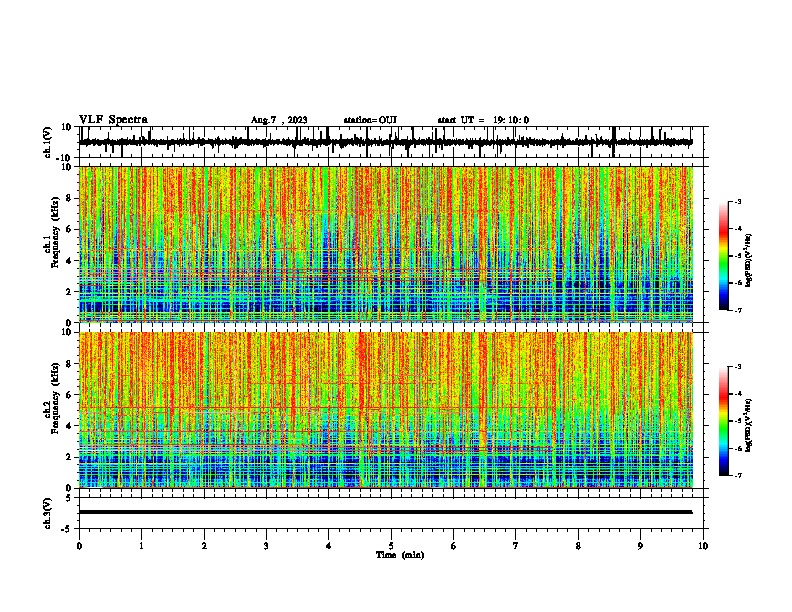Click the ch.2 spectrogram plot
Viewport: 792px width, 612px height.
tap(386, 410)
